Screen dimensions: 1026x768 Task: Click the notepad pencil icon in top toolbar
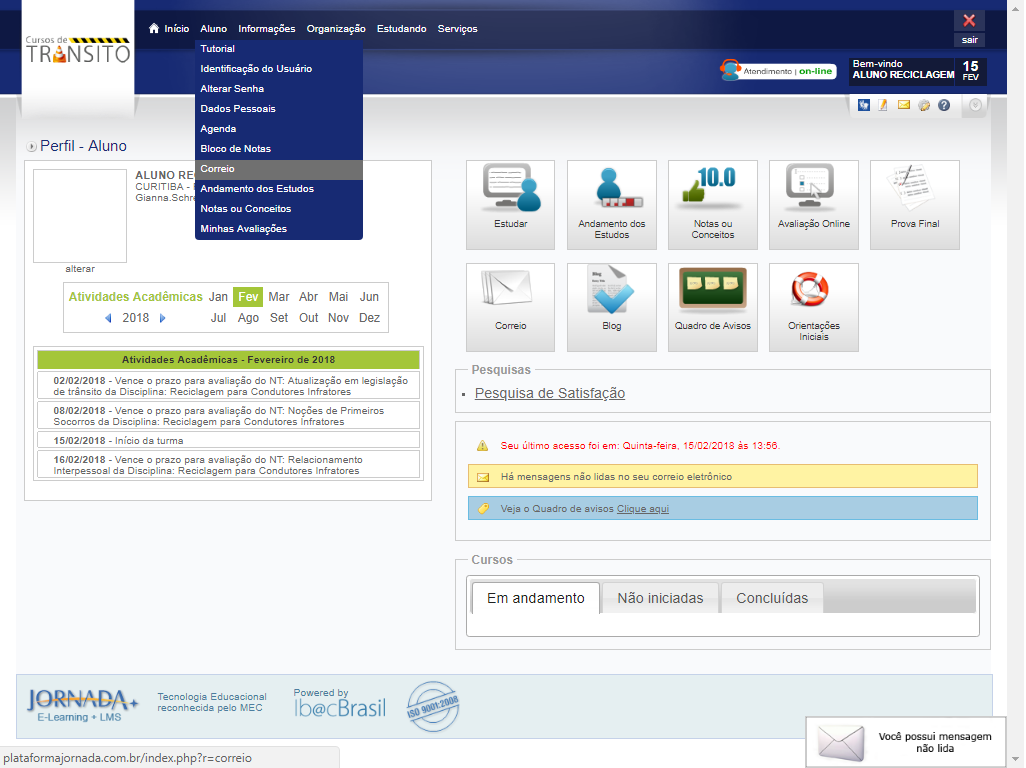coord(883,105)
